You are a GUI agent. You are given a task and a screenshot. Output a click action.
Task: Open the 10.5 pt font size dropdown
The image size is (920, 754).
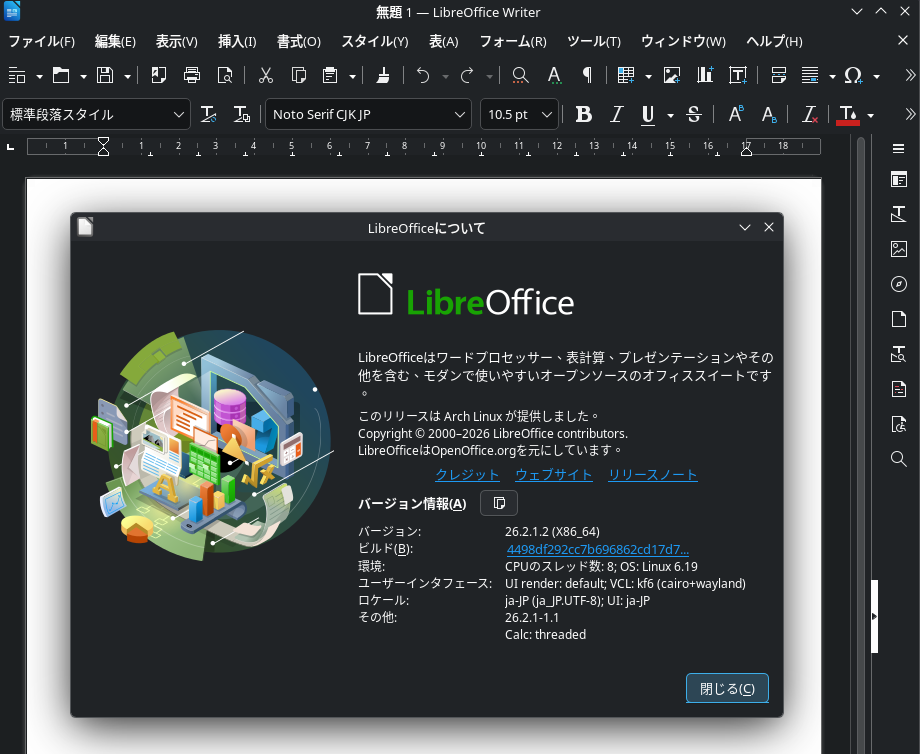547,115
